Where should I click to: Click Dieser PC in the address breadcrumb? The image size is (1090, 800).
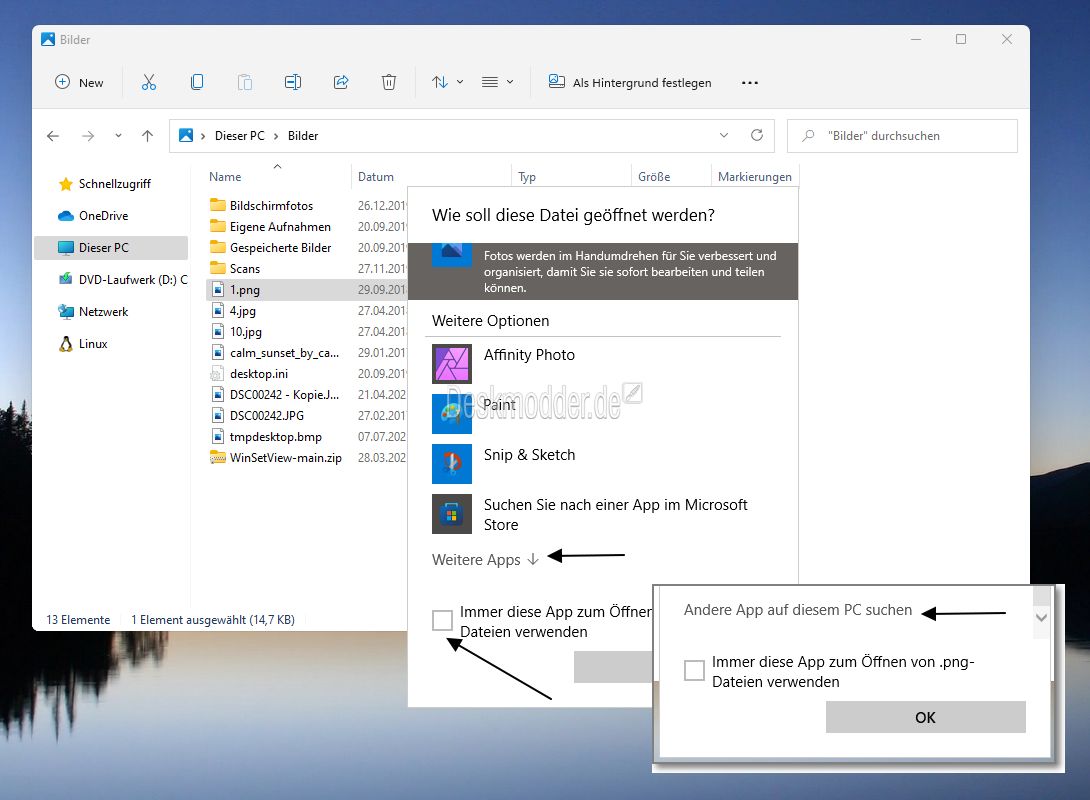click(x=239, y=136)
